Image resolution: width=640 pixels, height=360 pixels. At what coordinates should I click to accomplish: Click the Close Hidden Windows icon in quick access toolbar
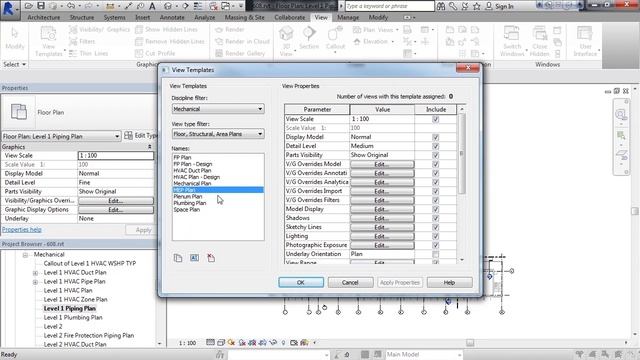coord(213,6)
